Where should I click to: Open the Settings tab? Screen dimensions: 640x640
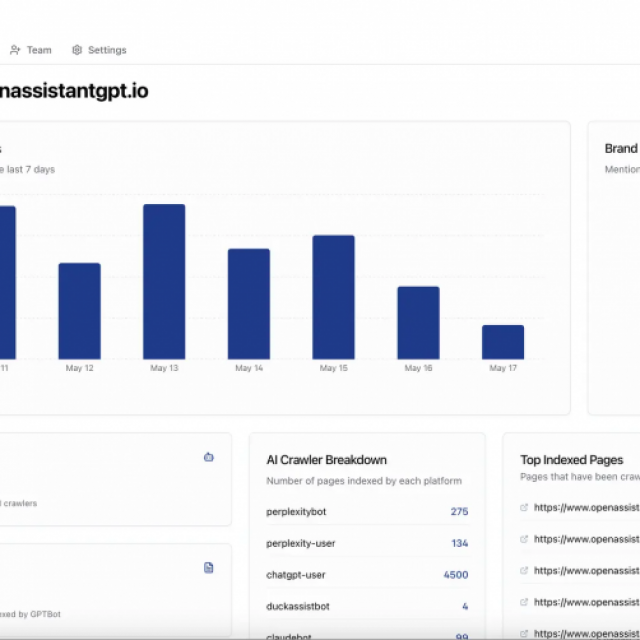99,50
